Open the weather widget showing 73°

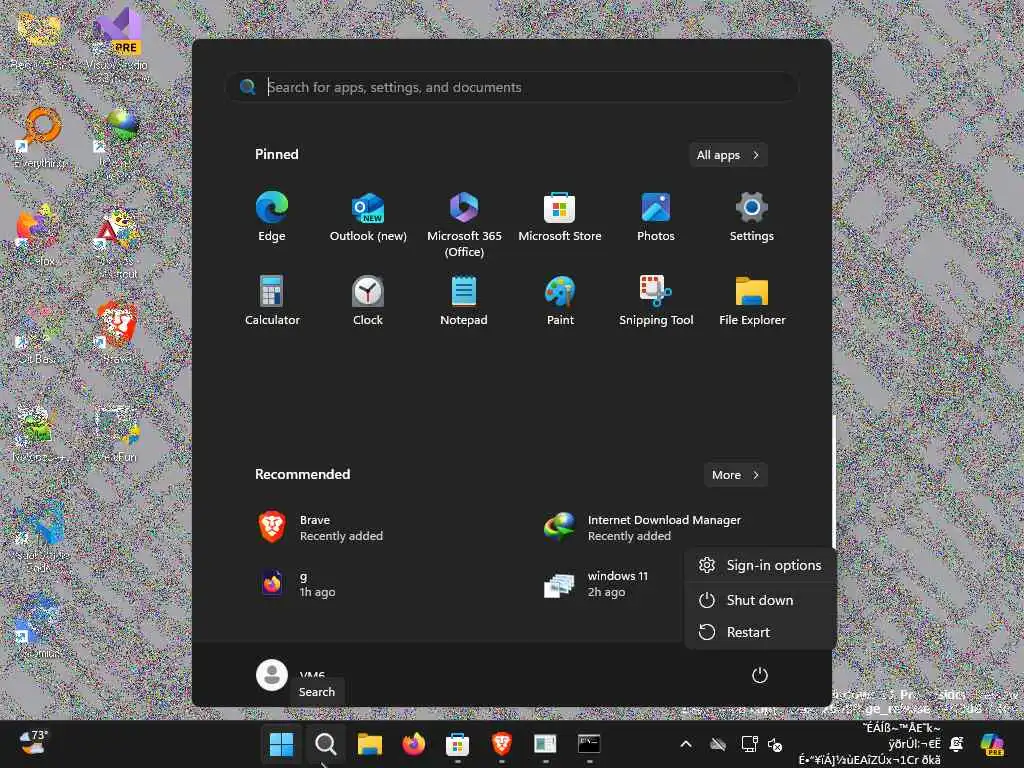33,743
